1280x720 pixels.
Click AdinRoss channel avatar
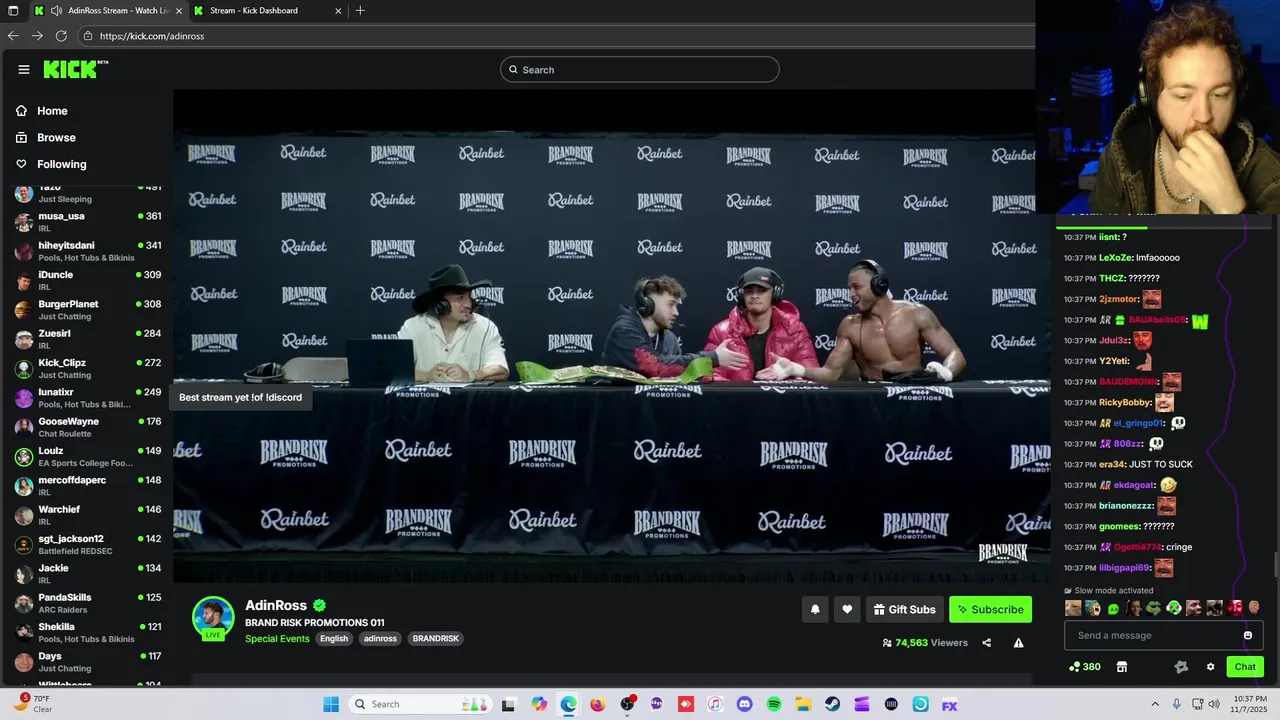(213, 618)
